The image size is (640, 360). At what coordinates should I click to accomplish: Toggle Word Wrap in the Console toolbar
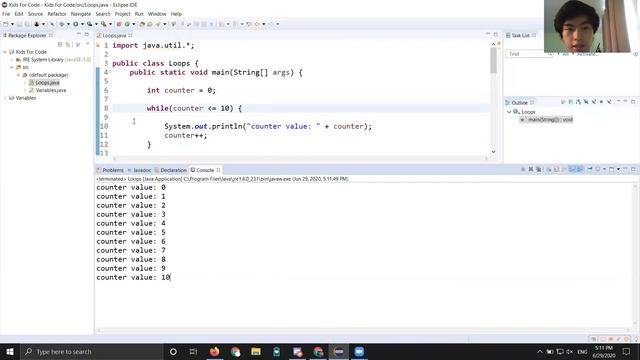(x=564, y=169)
